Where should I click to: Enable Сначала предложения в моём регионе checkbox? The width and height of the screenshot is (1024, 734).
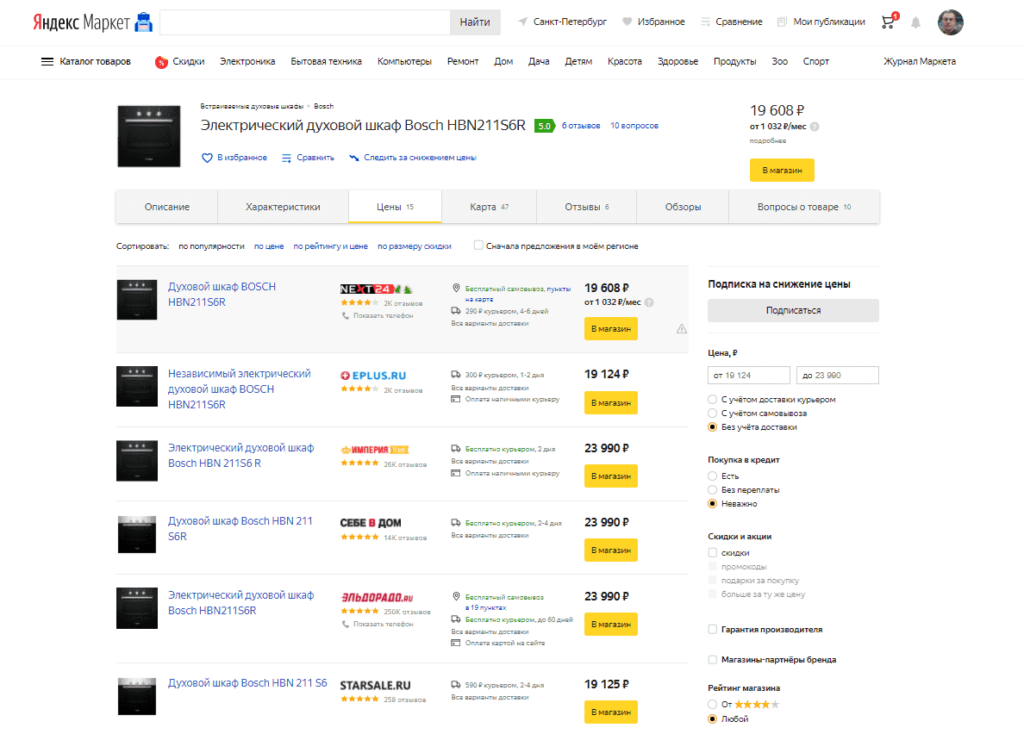479,246
